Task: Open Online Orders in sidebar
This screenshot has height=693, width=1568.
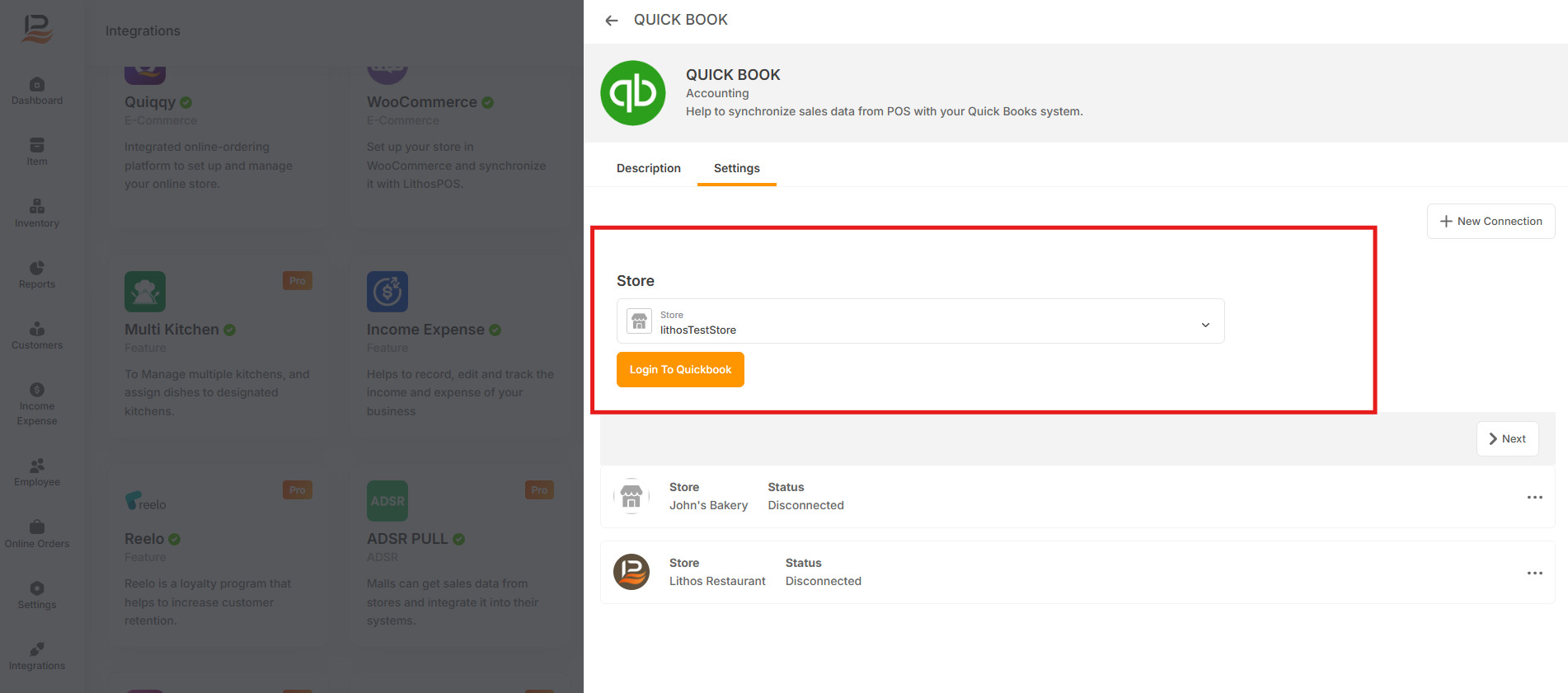Action: pos(37,534)
